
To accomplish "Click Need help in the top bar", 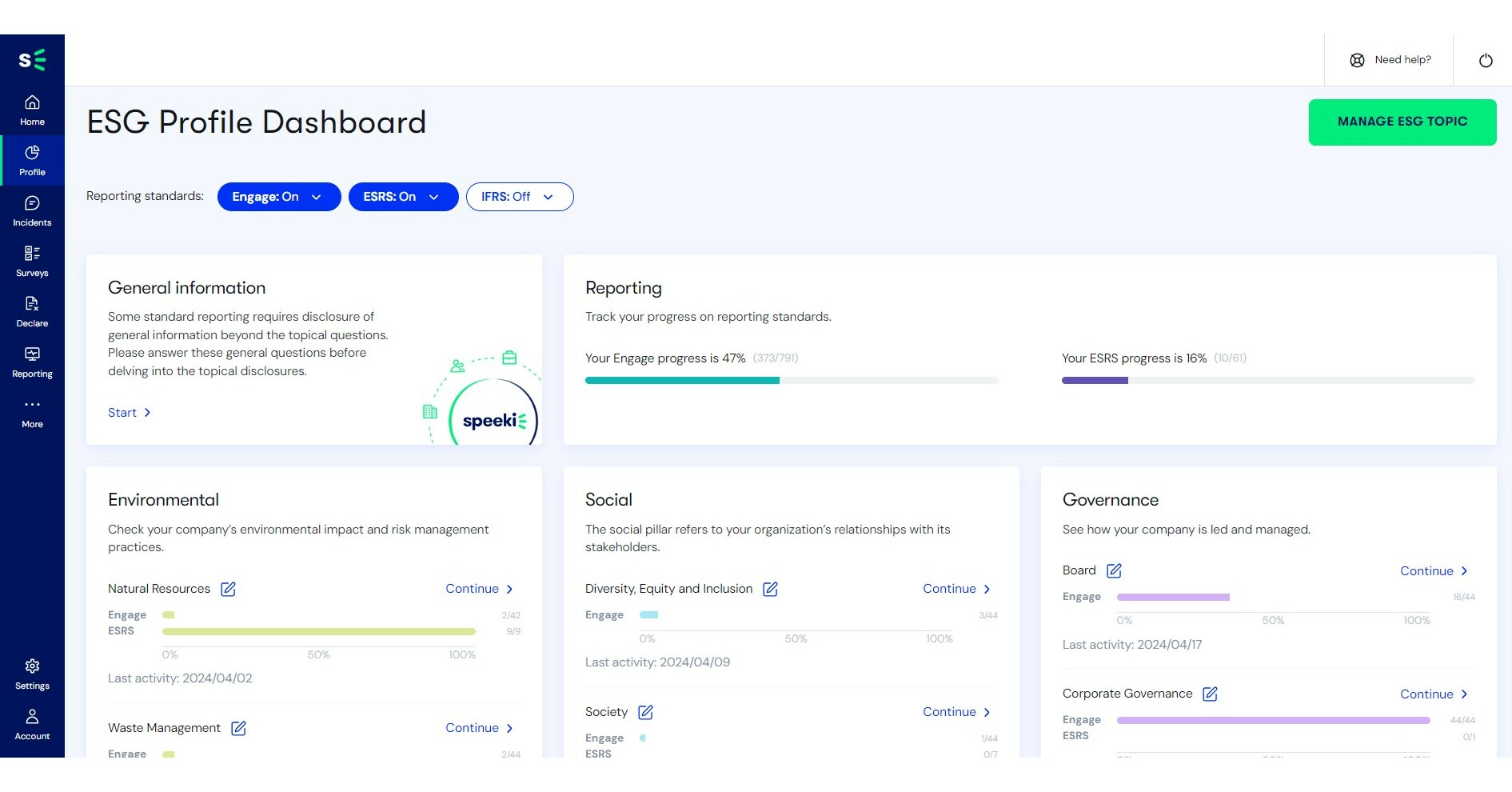I will coord(1389,59).
